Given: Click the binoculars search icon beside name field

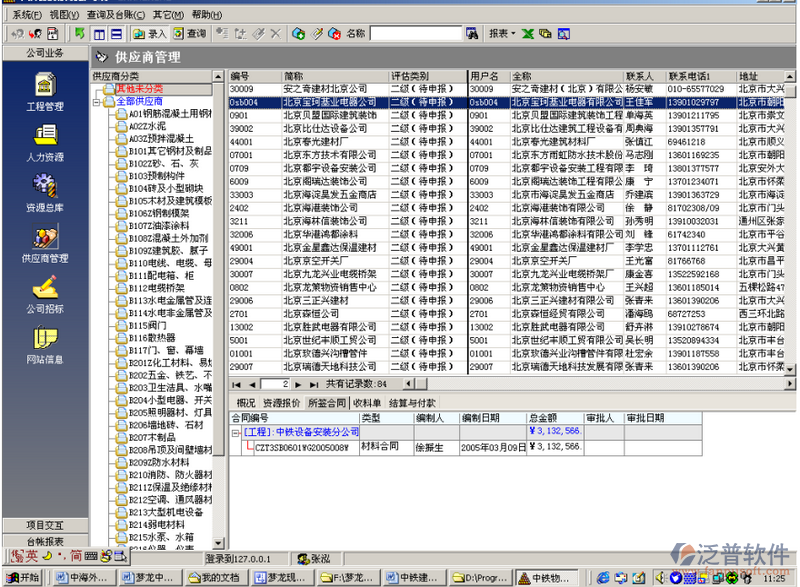Looking at the screenshot, I should pos(472,34).
